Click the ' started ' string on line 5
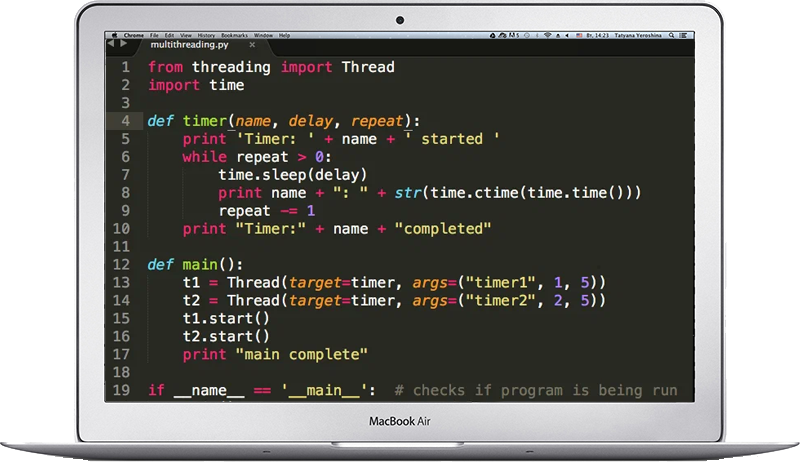The height and width of the screenshot is (464, 800). (x=452, y=139)
